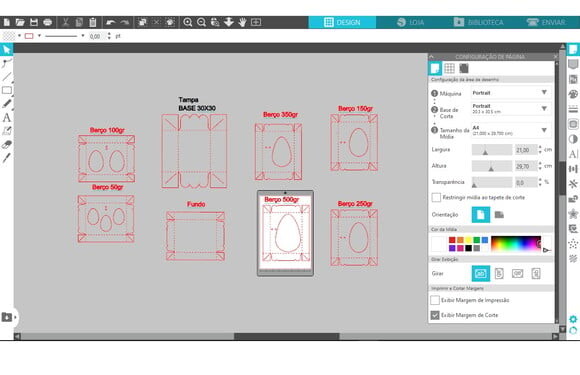Select the Edit Points tool
Viewport: 580px width, 375px height.
[x=7, y=63]
